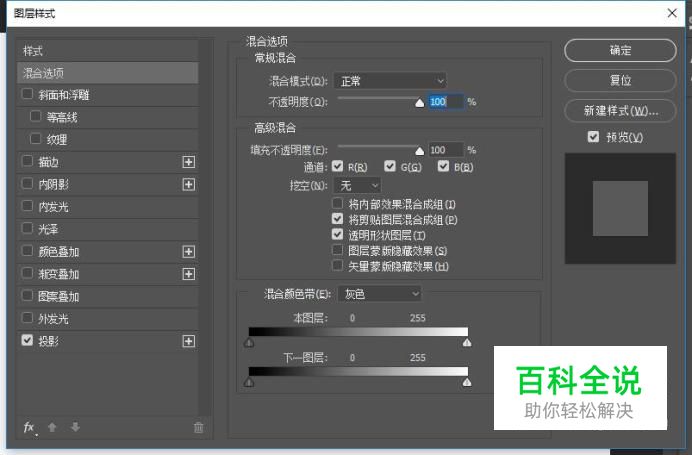Open the 光泽 settings row
The height and width of the screenshot is (455, 692).
point(108,229)
